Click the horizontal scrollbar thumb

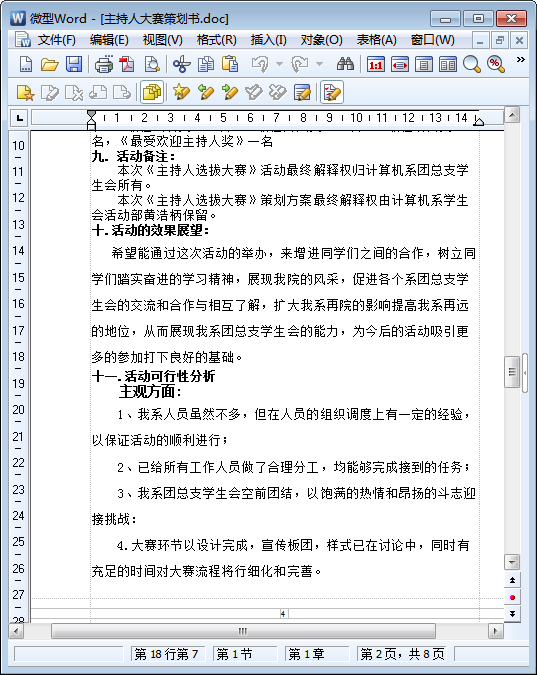243,632
